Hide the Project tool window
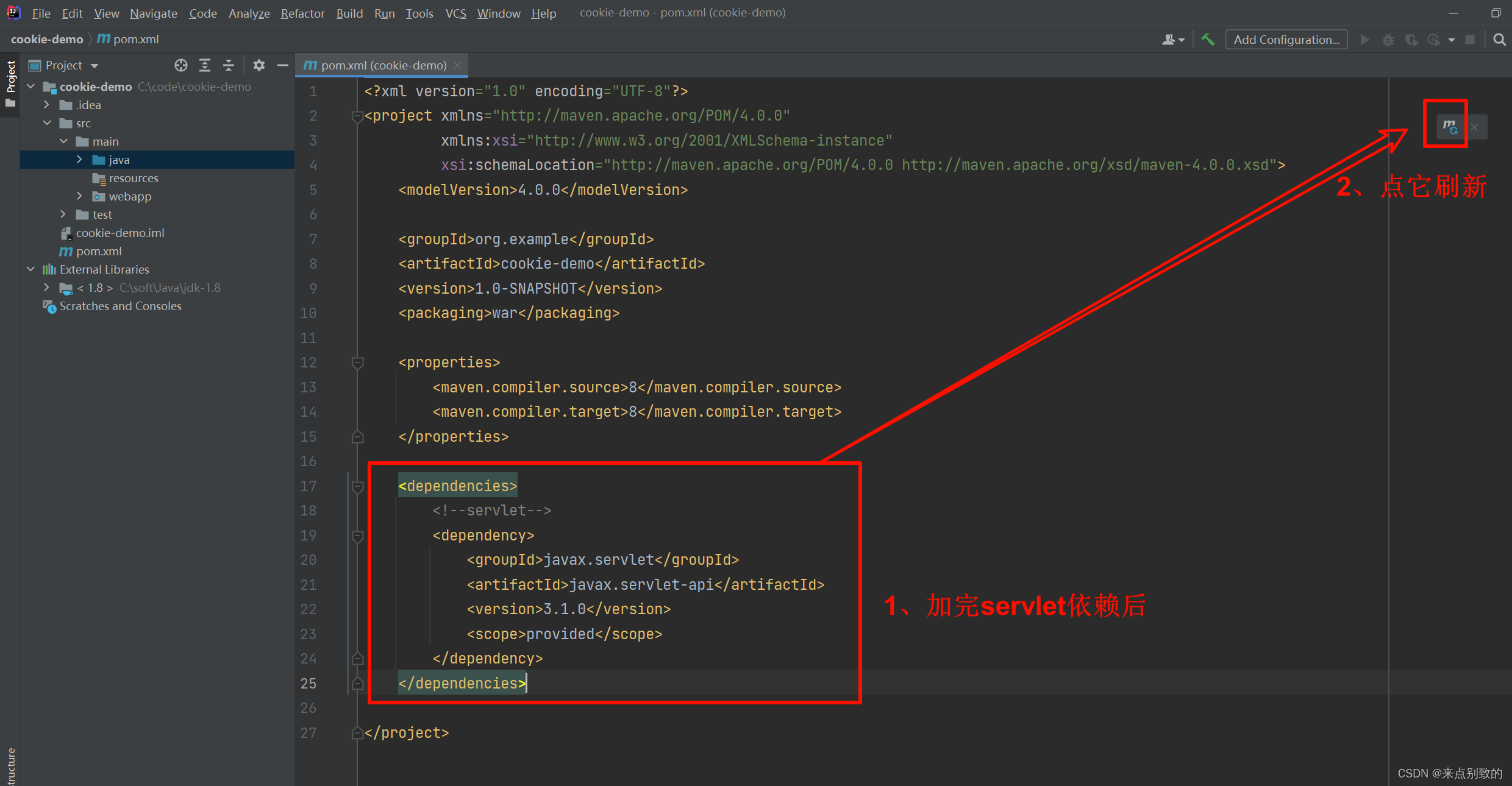The height and width of the screenshot is (786, 1512). coord(282,65)
